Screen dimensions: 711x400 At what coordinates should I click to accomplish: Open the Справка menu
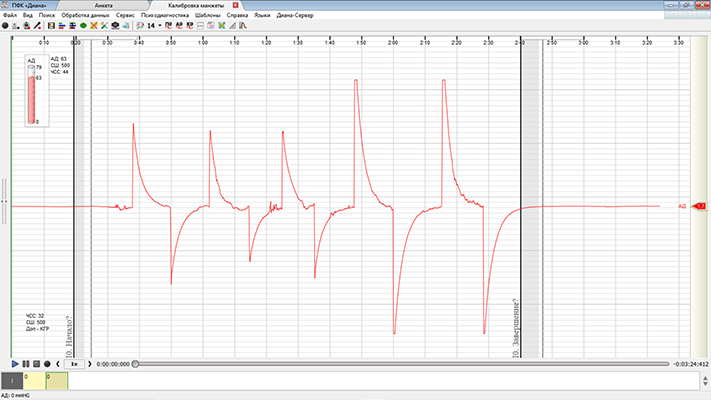[237, 15]
